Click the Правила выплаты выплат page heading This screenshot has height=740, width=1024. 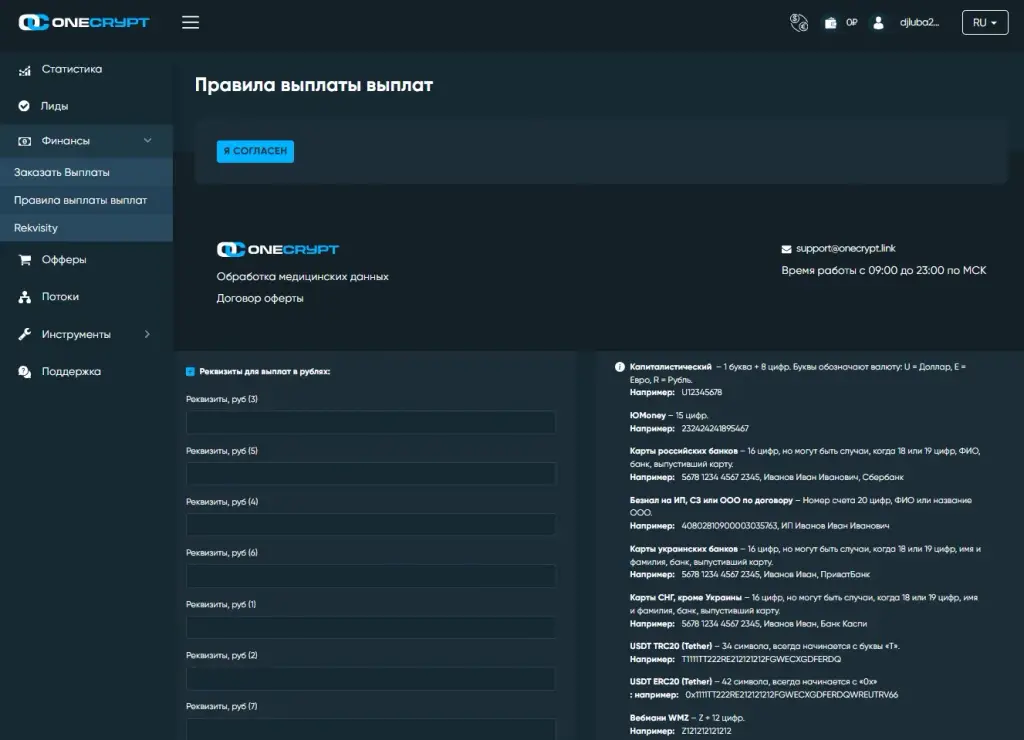tap(314, 85)
